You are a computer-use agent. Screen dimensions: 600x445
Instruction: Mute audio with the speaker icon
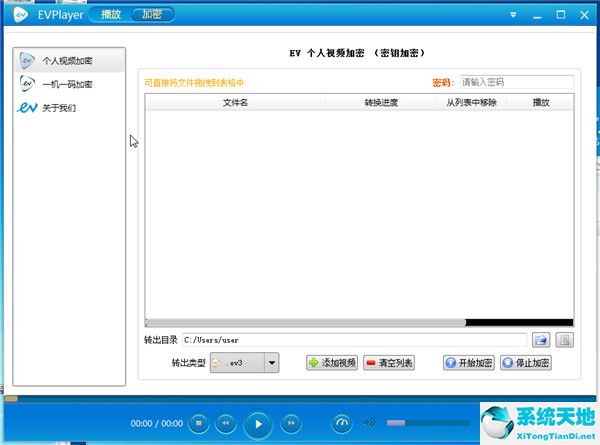click(369, 423)
